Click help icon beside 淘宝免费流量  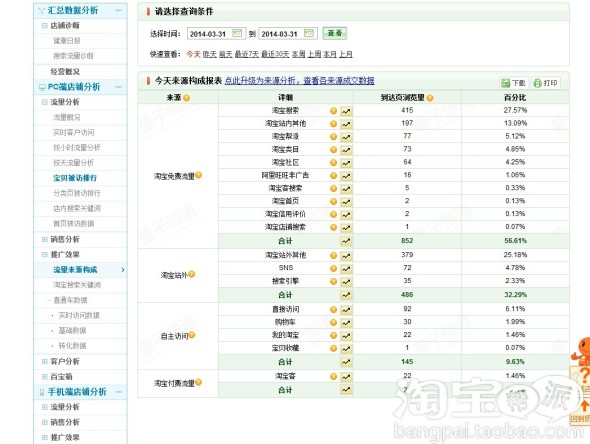coord(199,175)
